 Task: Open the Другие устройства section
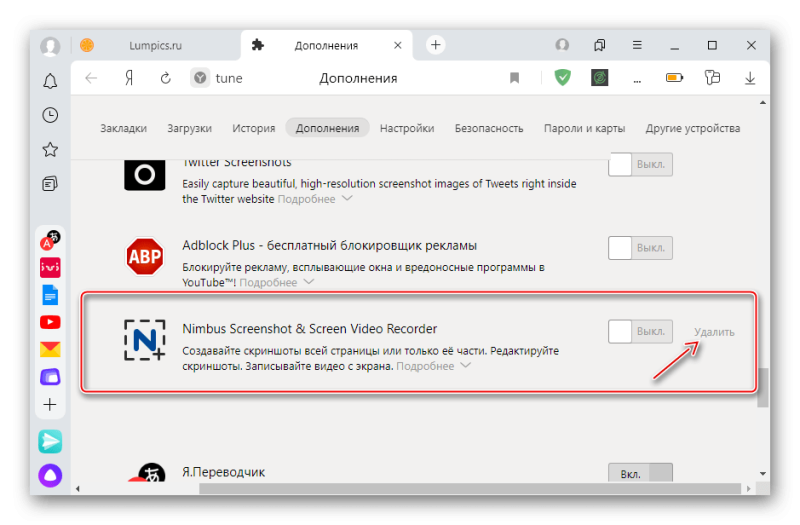click(692, 128)
